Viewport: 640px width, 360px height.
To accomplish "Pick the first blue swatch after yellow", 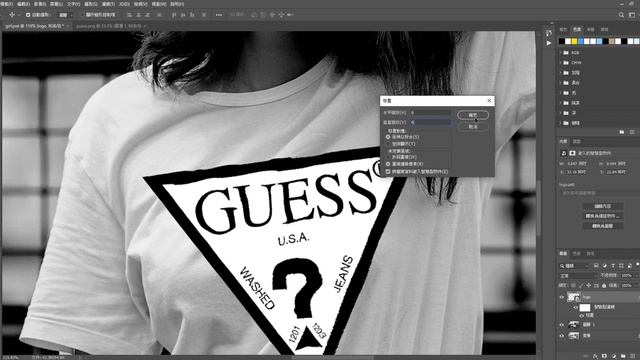I will click(x=580, y=41).
